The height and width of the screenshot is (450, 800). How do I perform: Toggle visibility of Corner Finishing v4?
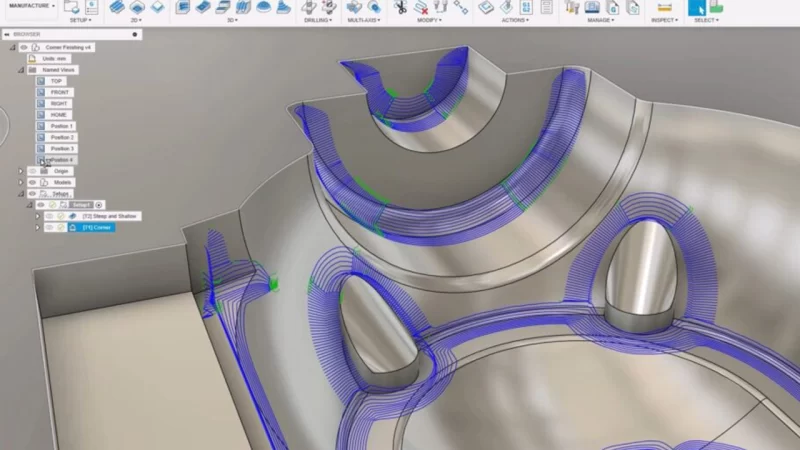pos(24,47)
